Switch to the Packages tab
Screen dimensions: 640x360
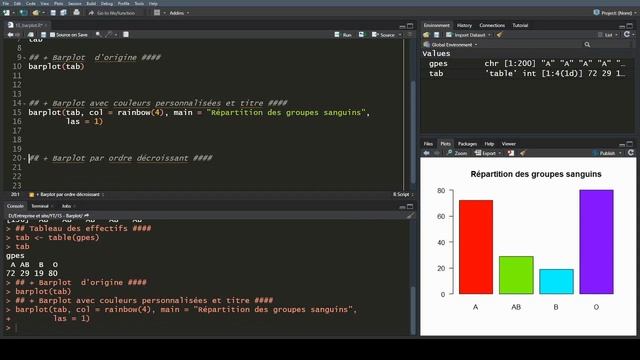point(467,144)
